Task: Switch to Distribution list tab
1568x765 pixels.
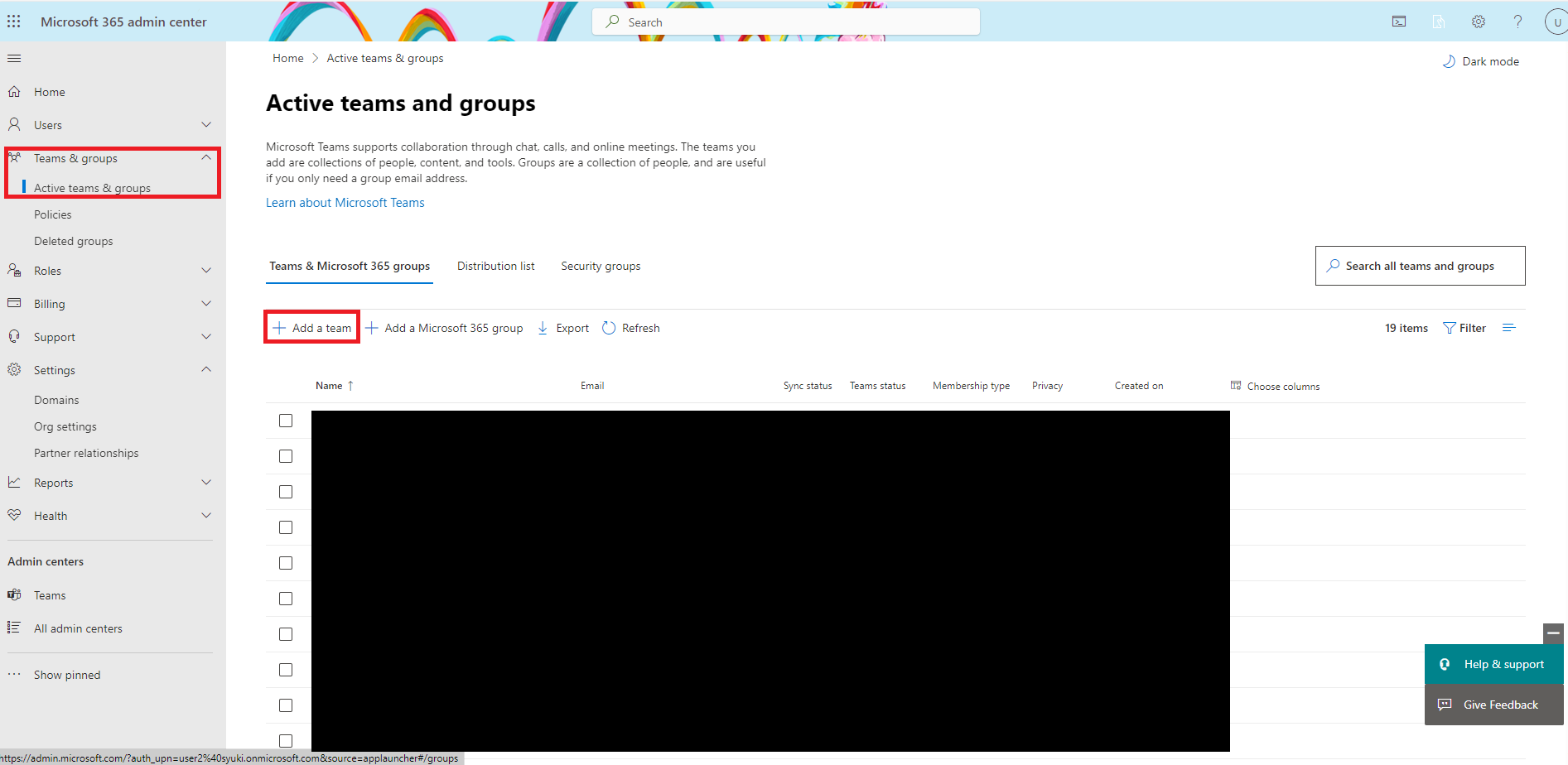Action: pyautogui.click(x=495, y=266)
